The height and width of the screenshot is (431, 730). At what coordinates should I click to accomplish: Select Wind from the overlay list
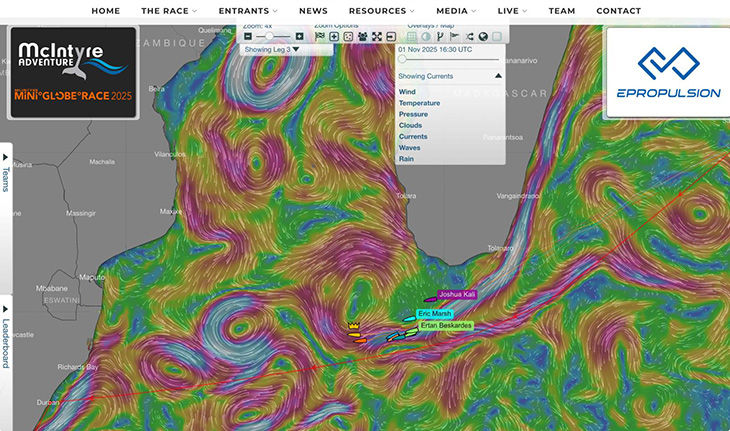[407, 92]
